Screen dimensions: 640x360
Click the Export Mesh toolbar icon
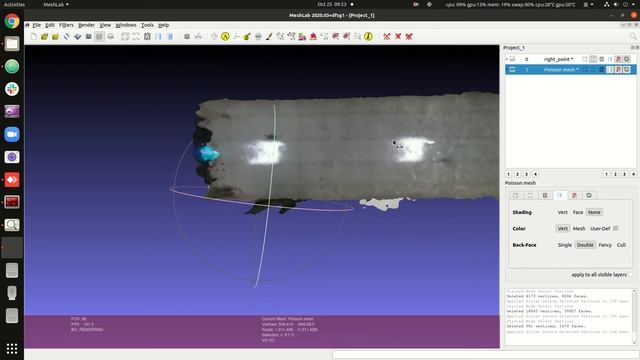[77, 37]
